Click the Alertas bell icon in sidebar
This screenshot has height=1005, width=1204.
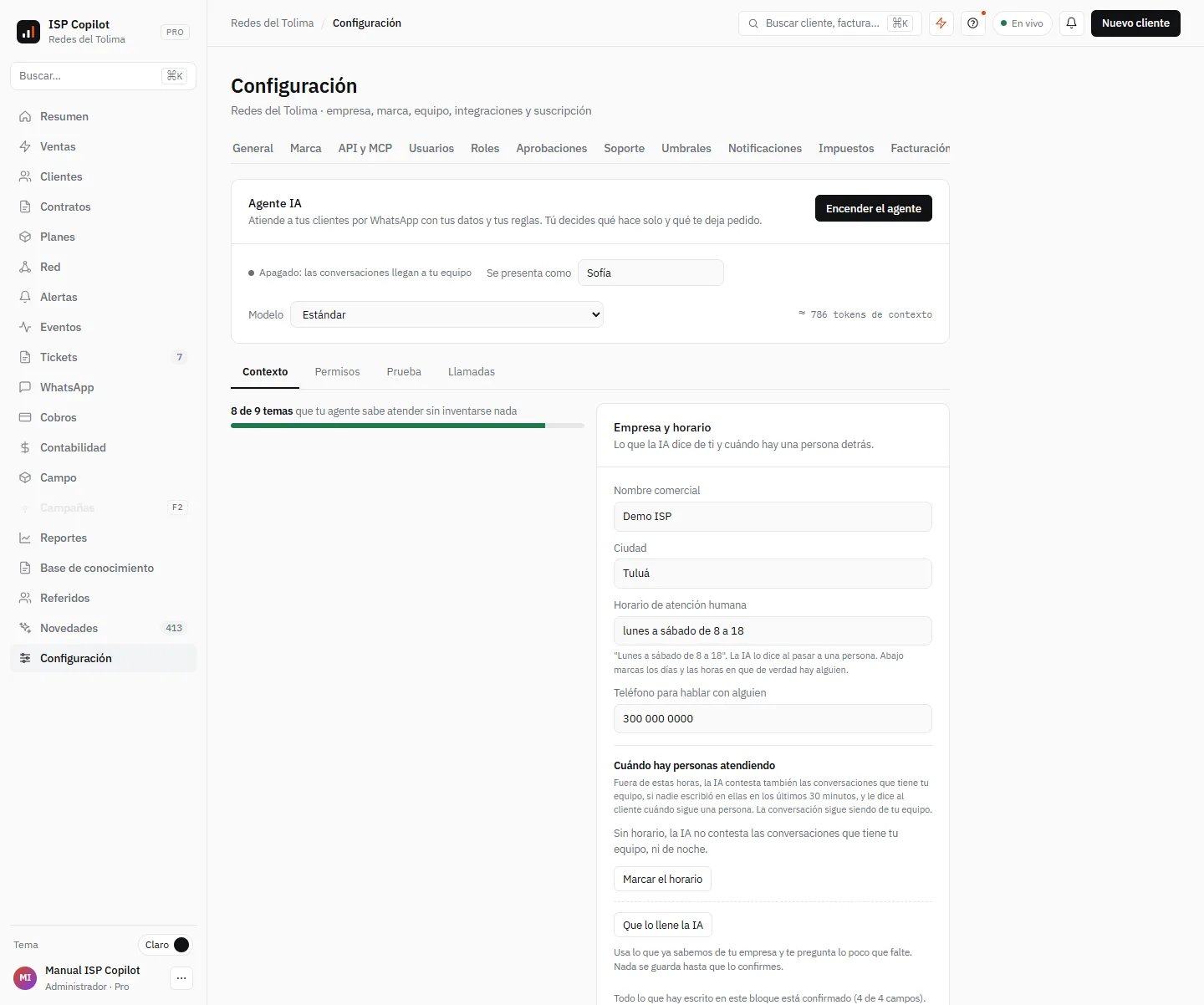click(25, 298)
